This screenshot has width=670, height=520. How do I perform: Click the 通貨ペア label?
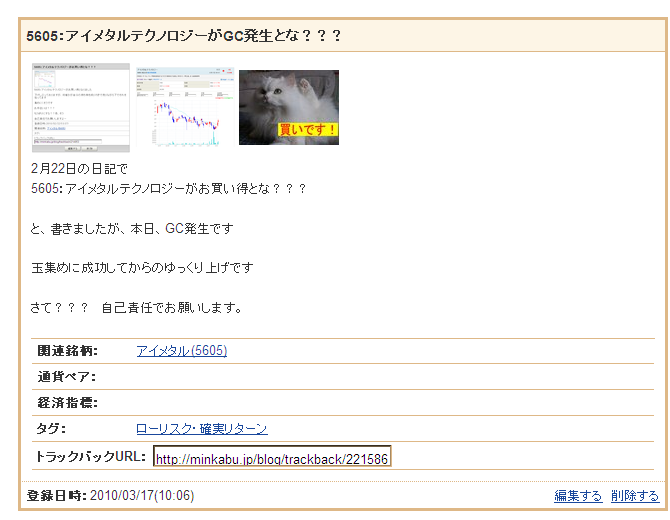point(67,377)
